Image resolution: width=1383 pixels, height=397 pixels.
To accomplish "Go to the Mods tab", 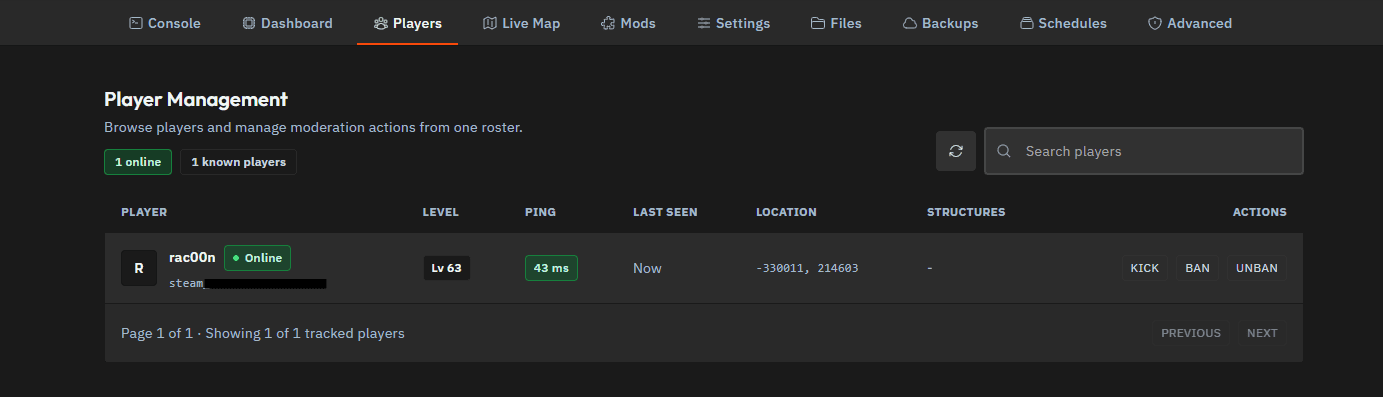I will tap(629, 23).
